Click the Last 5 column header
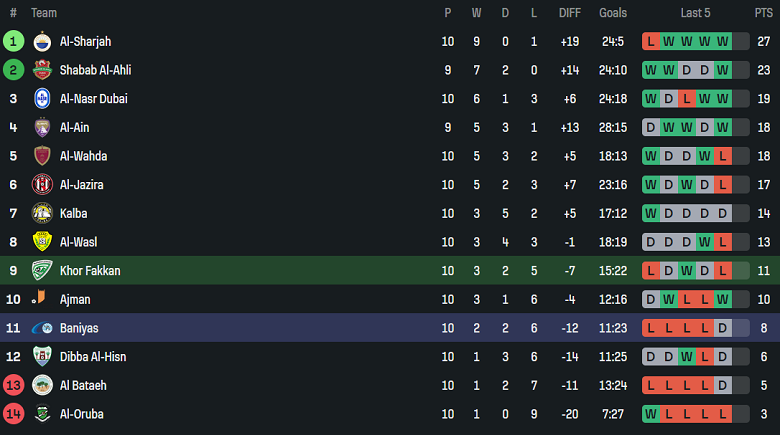Viewport: 780px width, 435px height. point(695,13)
